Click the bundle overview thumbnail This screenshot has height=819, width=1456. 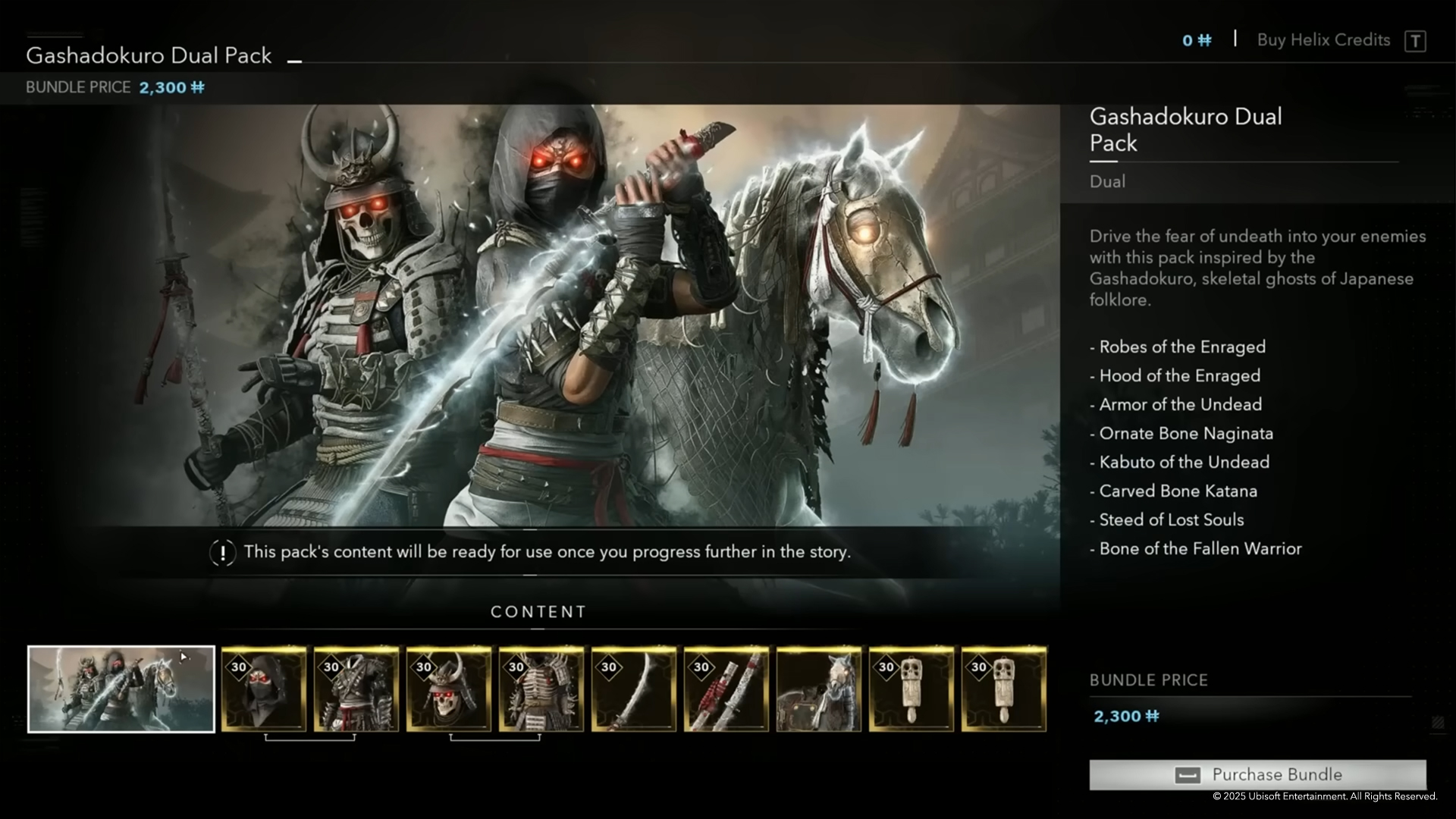point(121,689)
